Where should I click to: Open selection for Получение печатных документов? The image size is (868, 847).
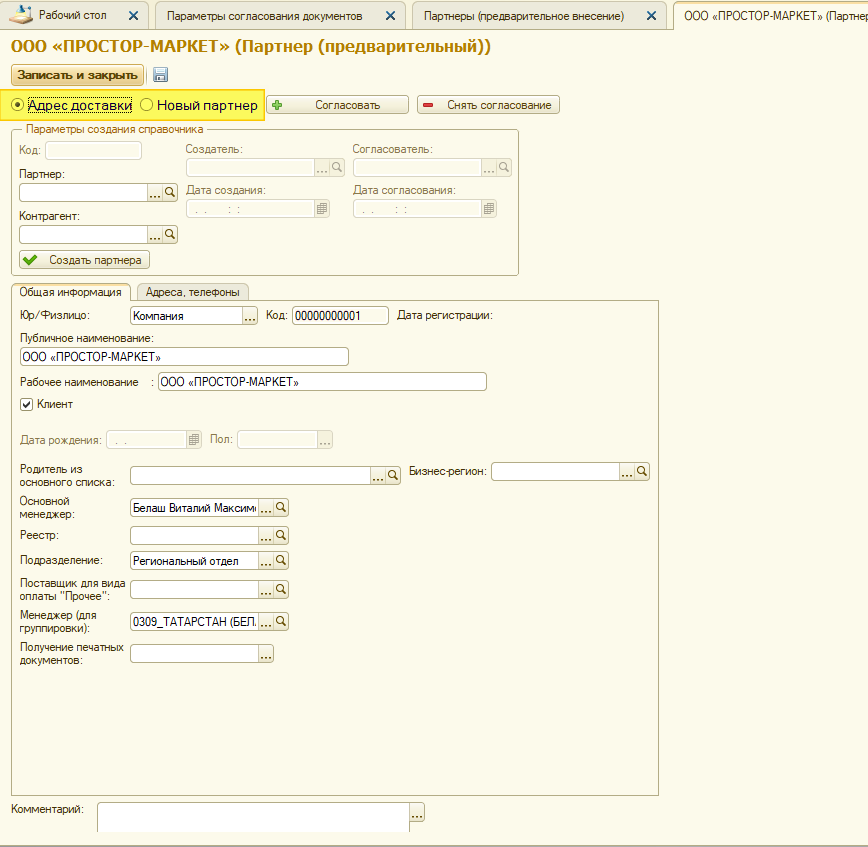tap(266, 654)
